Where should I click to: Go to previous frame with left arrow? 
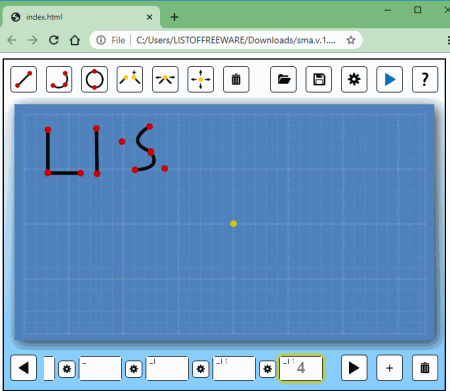click(x=23, y=368)
